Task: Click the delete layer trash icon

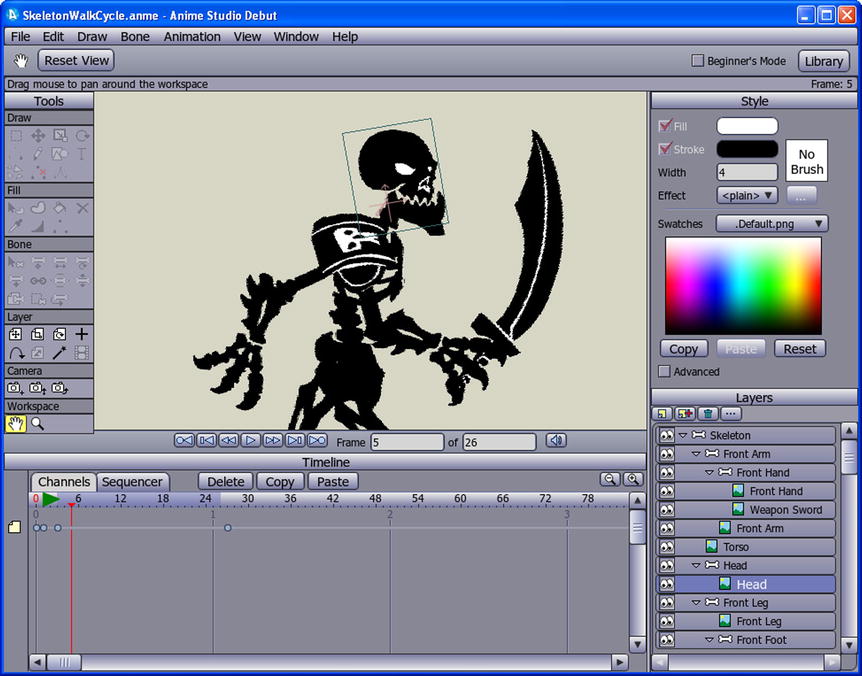Action: click(x=708, y=414)
